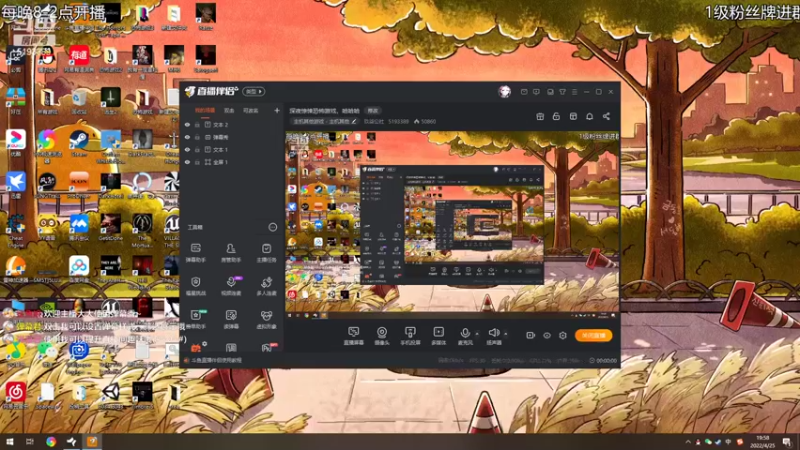Screen dimensions: 800x450
Task: Open the usage tutorial link in status bar
Action: (214, 360)
